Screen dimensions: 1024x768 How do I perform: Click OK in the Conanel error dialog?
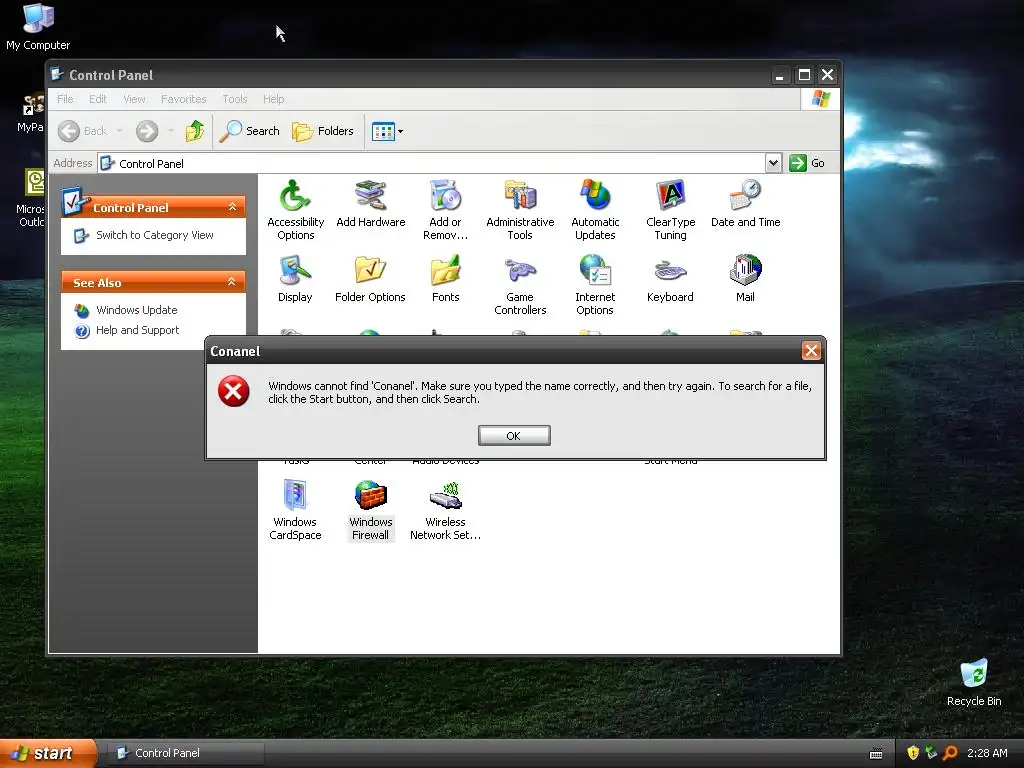click(514, 436)
